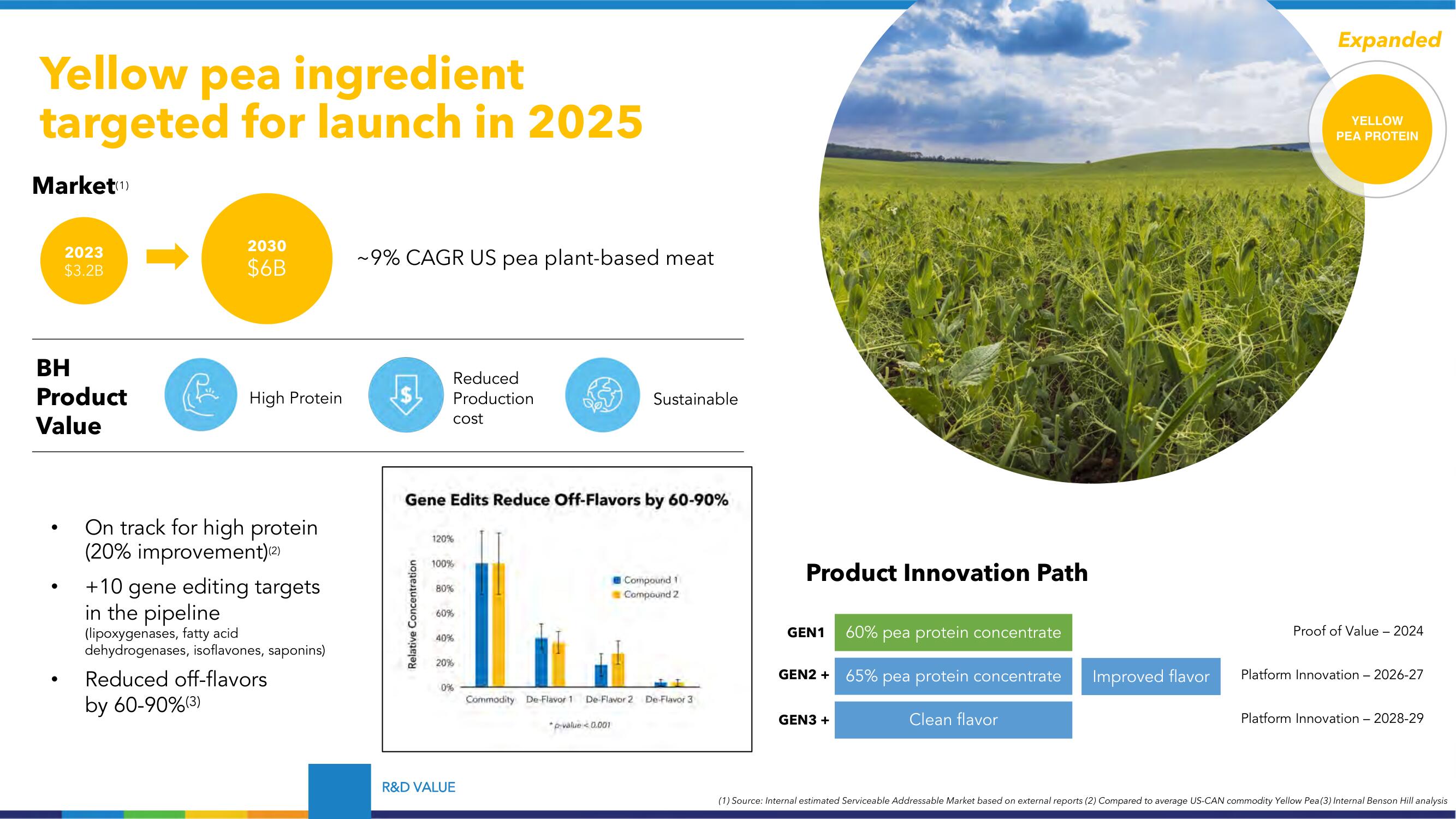1456x819 pixels.
Task: Click the De-Flavor 2 yellow bar
Action: click(x=618, y=670)
